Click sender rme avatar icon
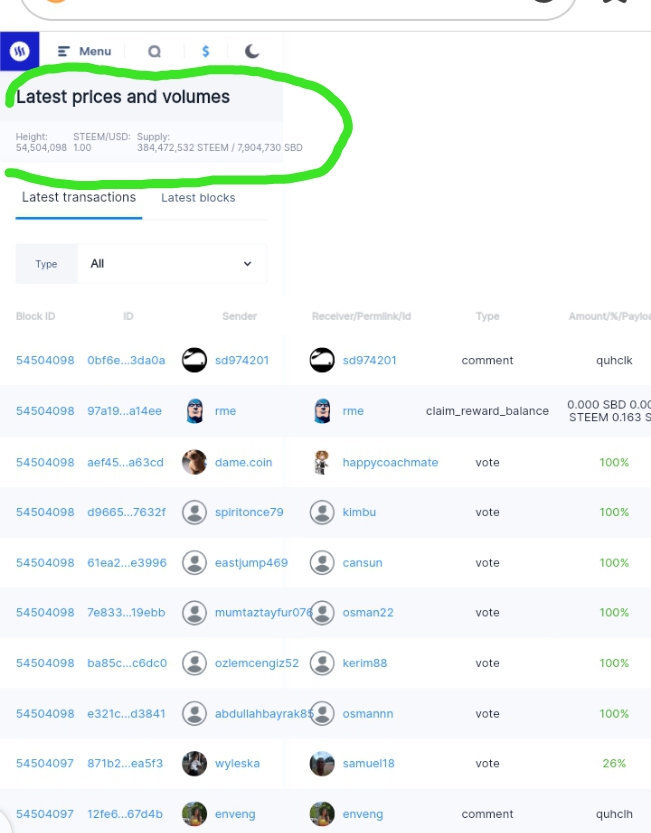 (195, 411)
